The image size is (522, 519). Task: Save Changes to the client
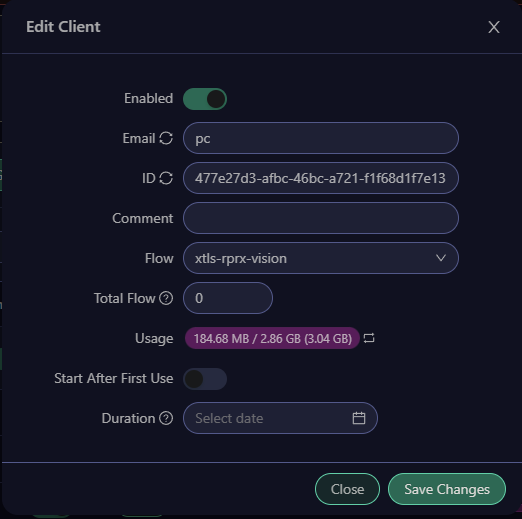[447, 489]
